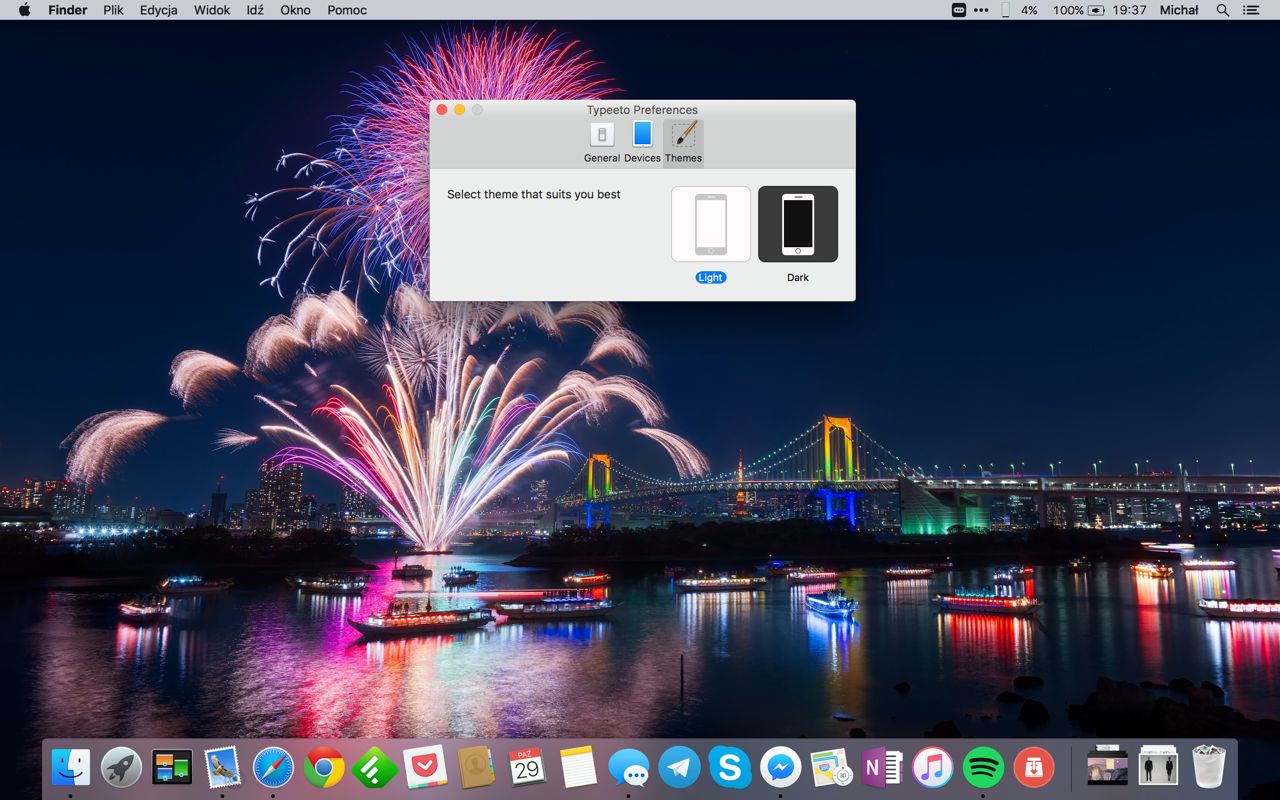Open the Pomoc menu
The width and height of the screenshot is (1280, 800).
click(x=347, y=10)
